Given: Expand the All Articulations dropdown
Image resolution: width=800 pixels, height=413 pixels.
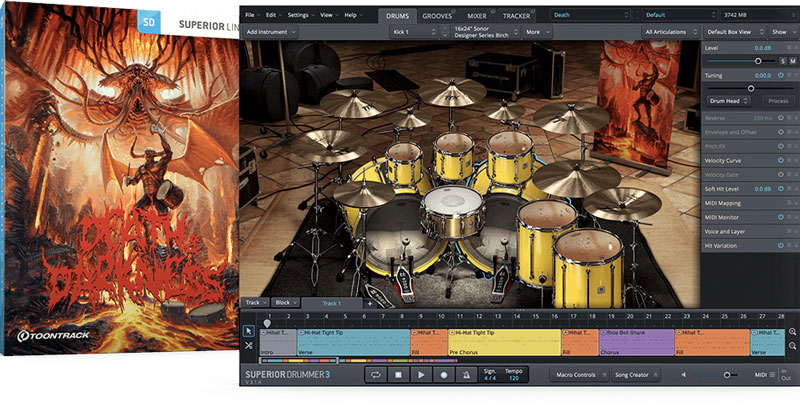Looking at the screenshot, I should coord(671,32).
